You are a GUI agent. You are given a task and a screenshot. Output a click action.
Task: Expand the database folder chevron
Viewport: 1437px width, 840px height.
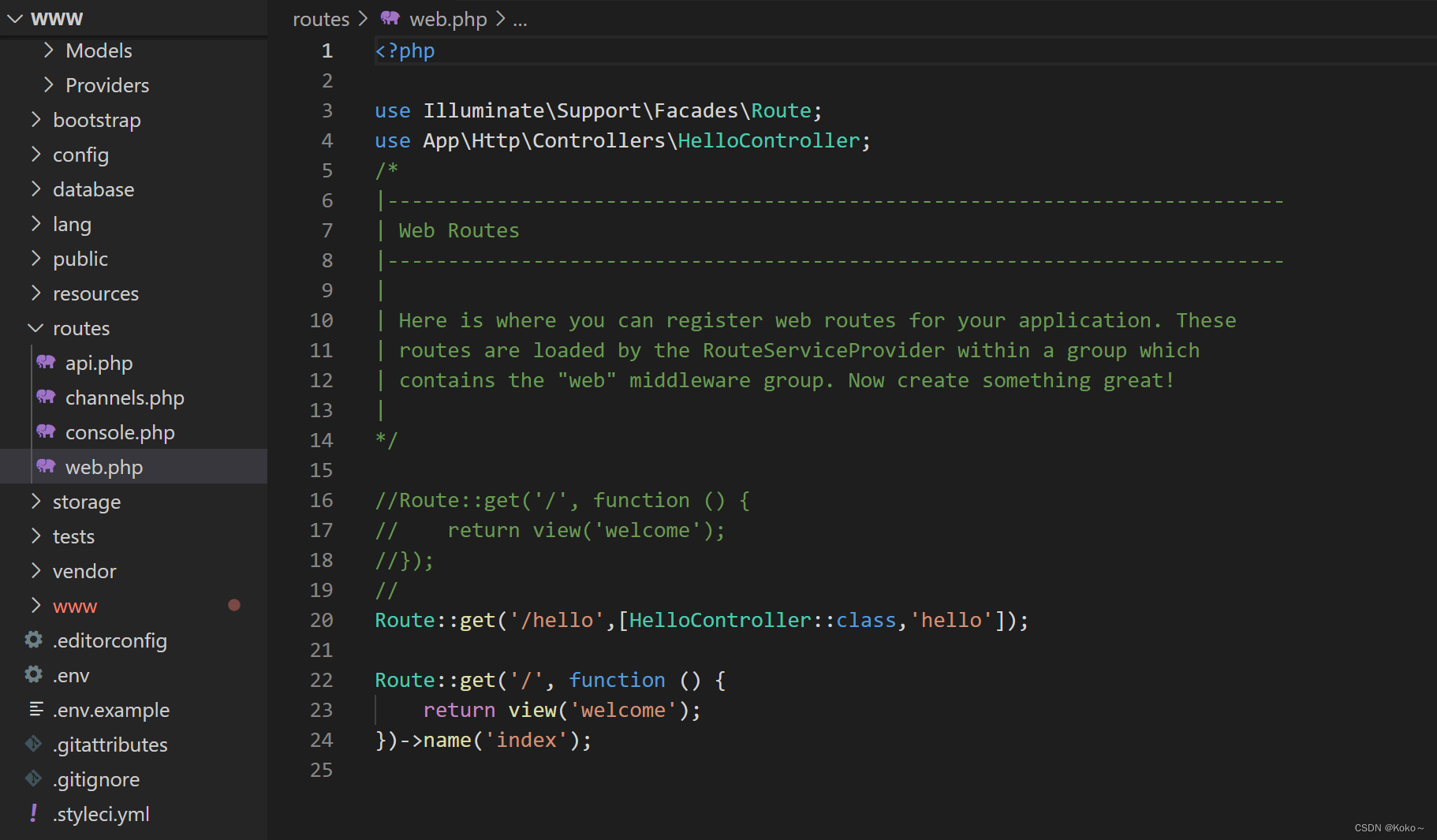click(35, 189)
